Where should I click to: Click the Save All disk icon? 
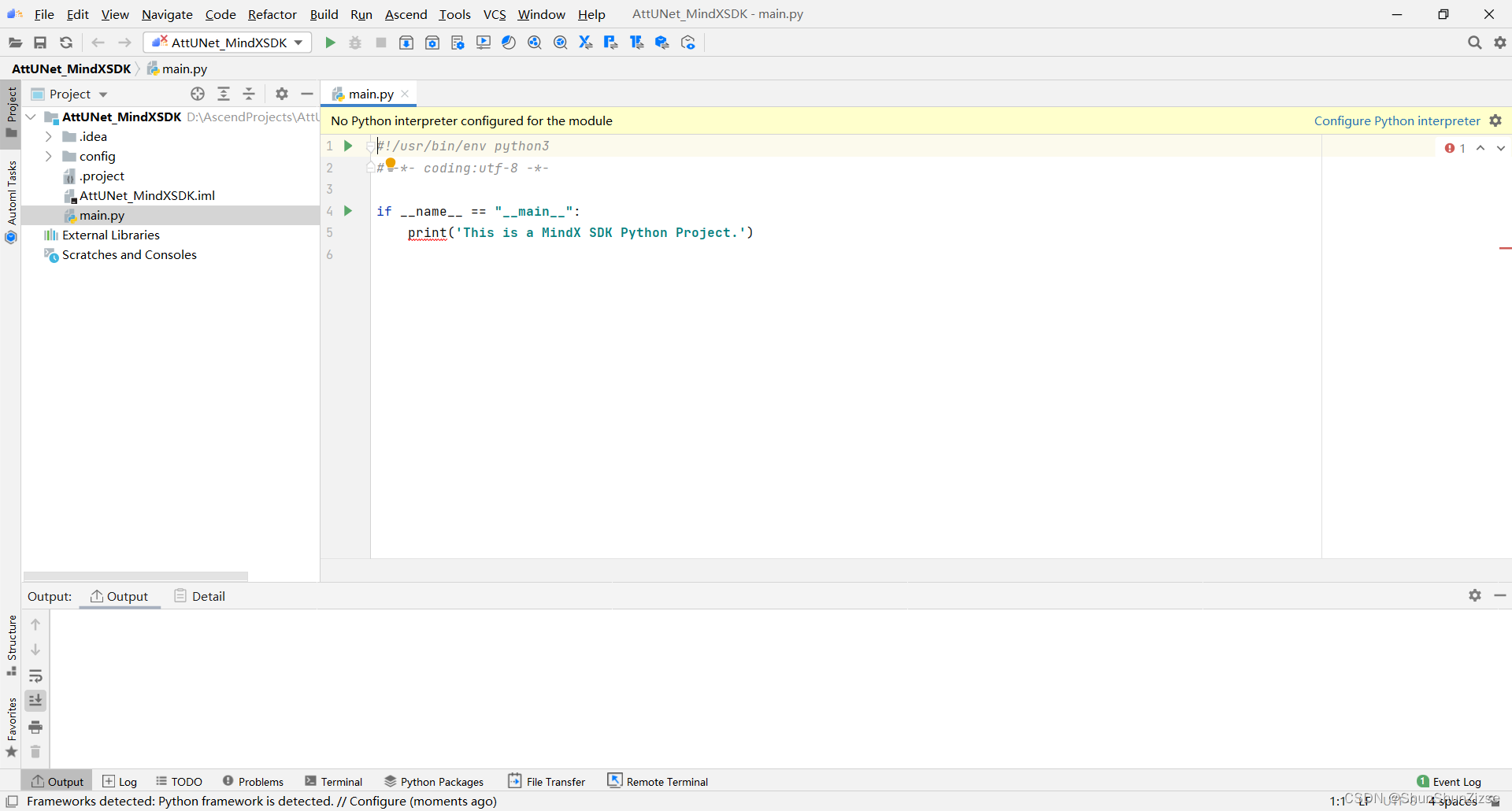tap(40, 43)
